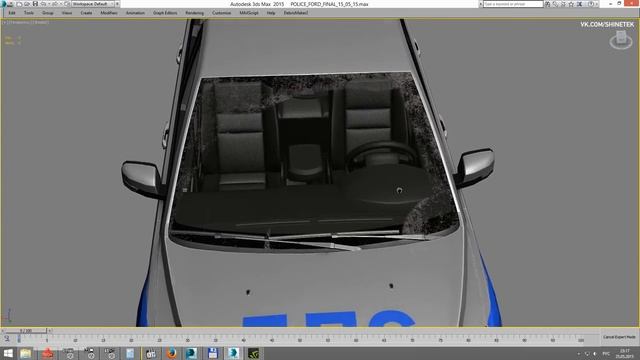Click the active 3ds Max taskbar icon
The width and height of the screenshot is (640, 360).
(x=233, y=353)
